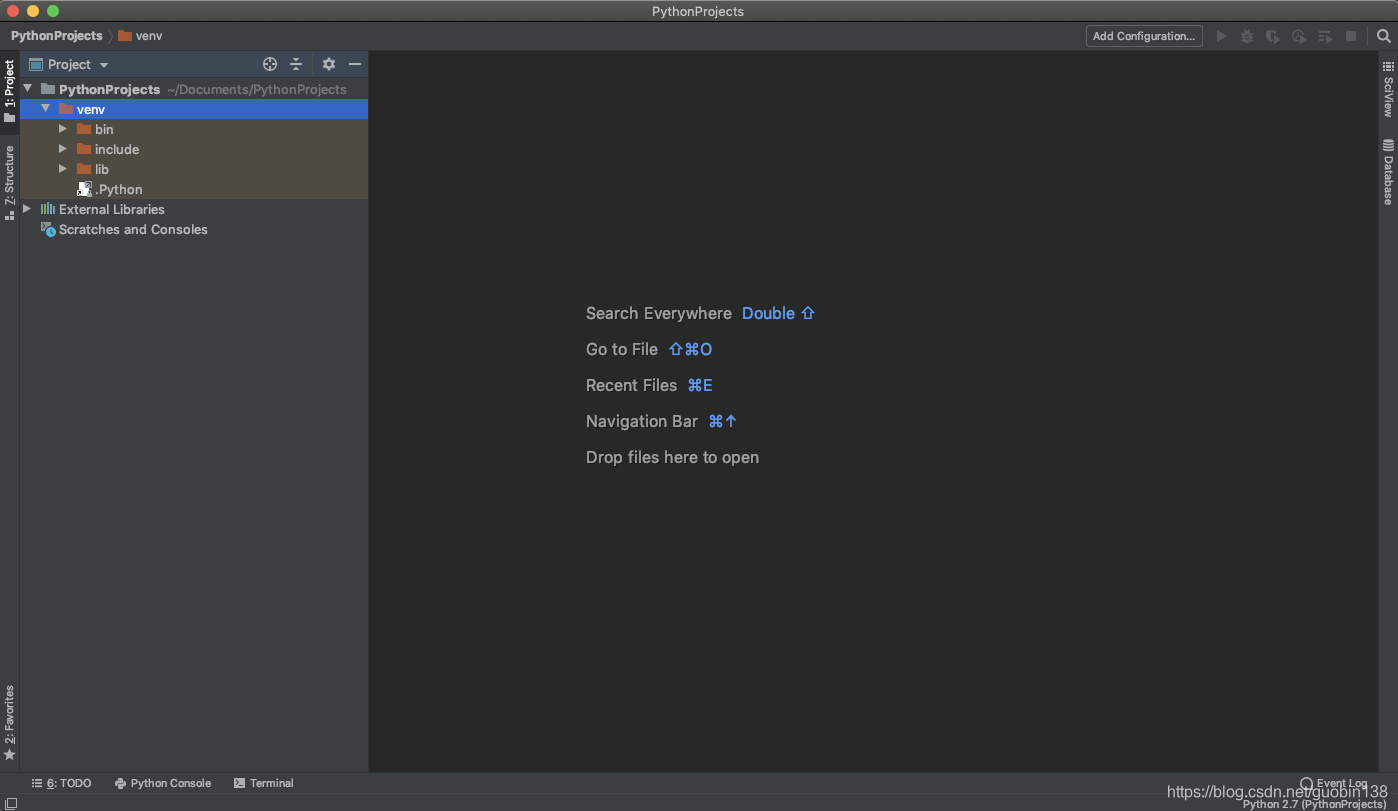Open the 6: TODO tool window

coord(62,783)
